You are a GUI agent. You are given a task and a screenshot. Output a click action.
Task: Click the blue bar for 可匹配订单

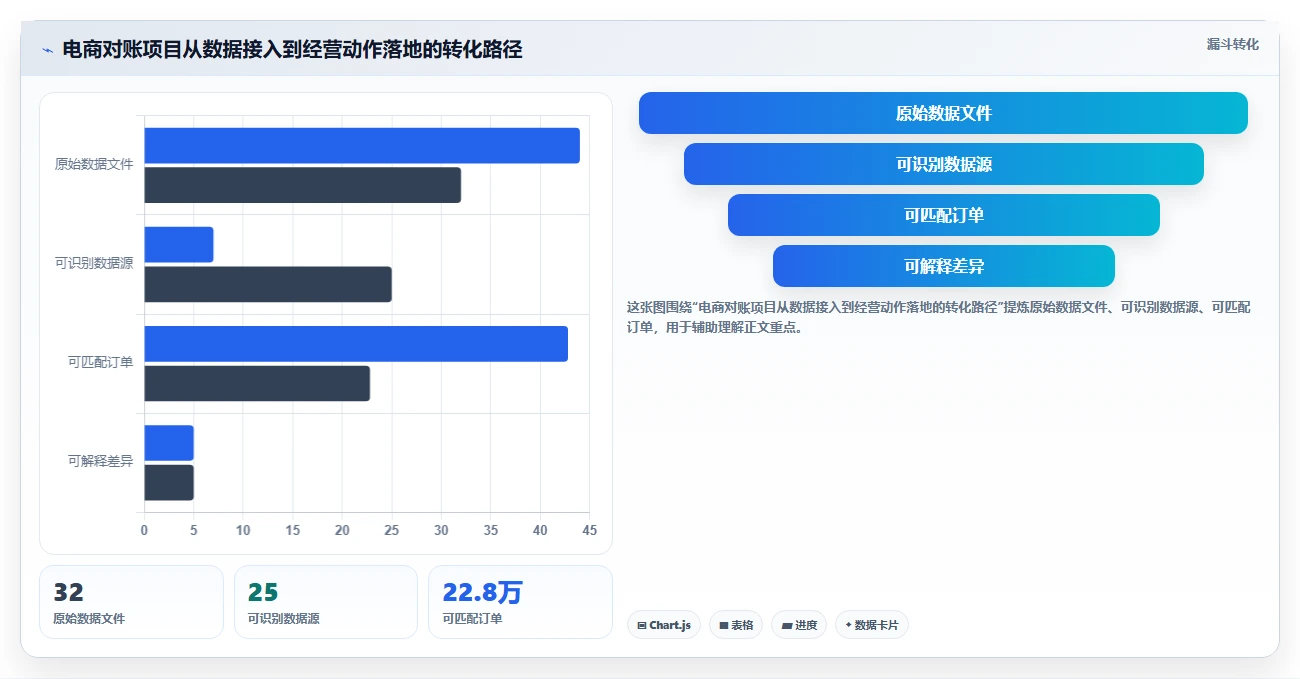coord(356,344)
